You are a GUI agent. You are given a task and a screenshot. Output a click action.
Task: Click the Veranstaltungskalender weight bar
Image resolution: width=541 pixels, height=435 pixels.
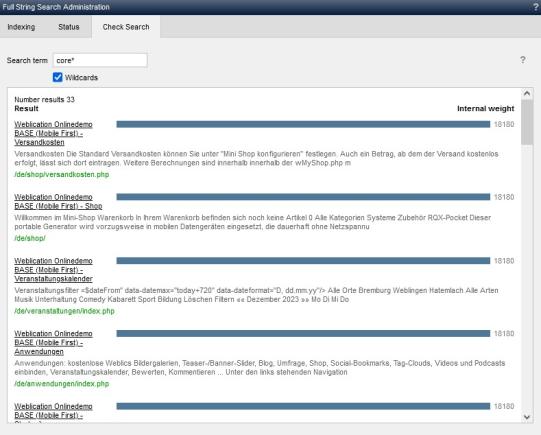[303, 261]
